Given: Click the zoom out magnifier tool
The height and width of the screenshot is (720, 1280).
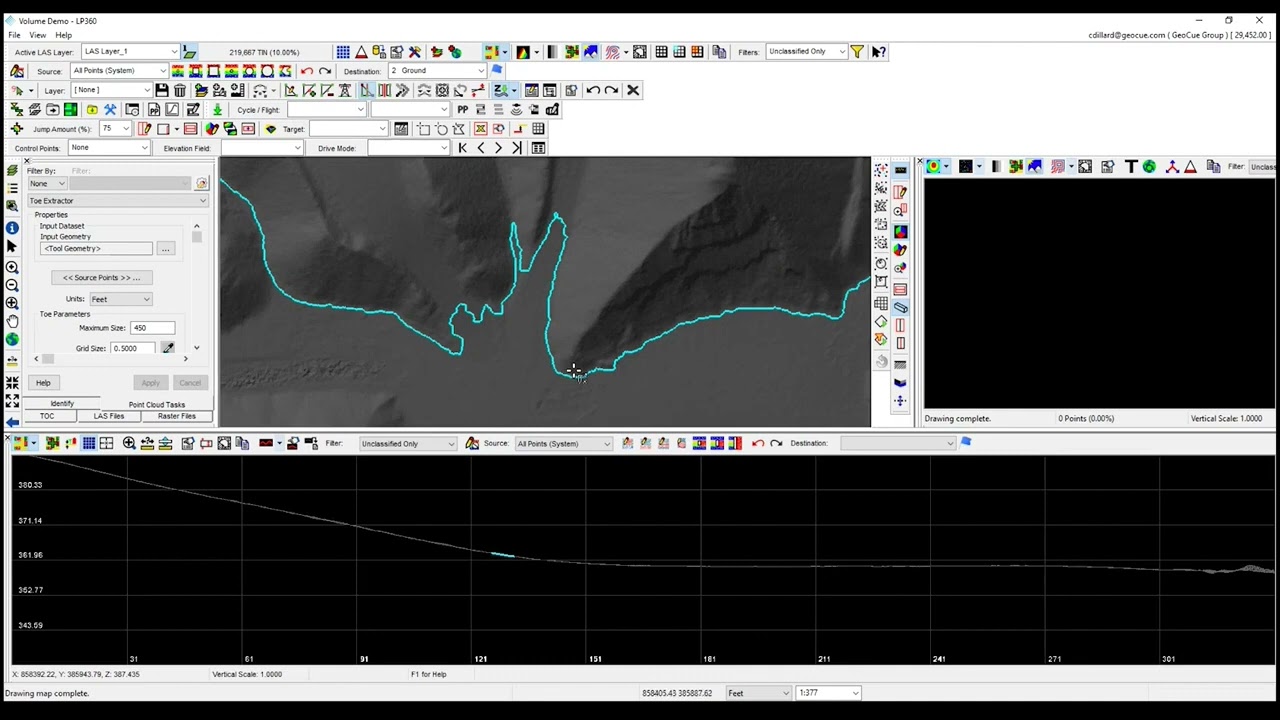Looking at the screenshot, I should (x=12, y=285).
